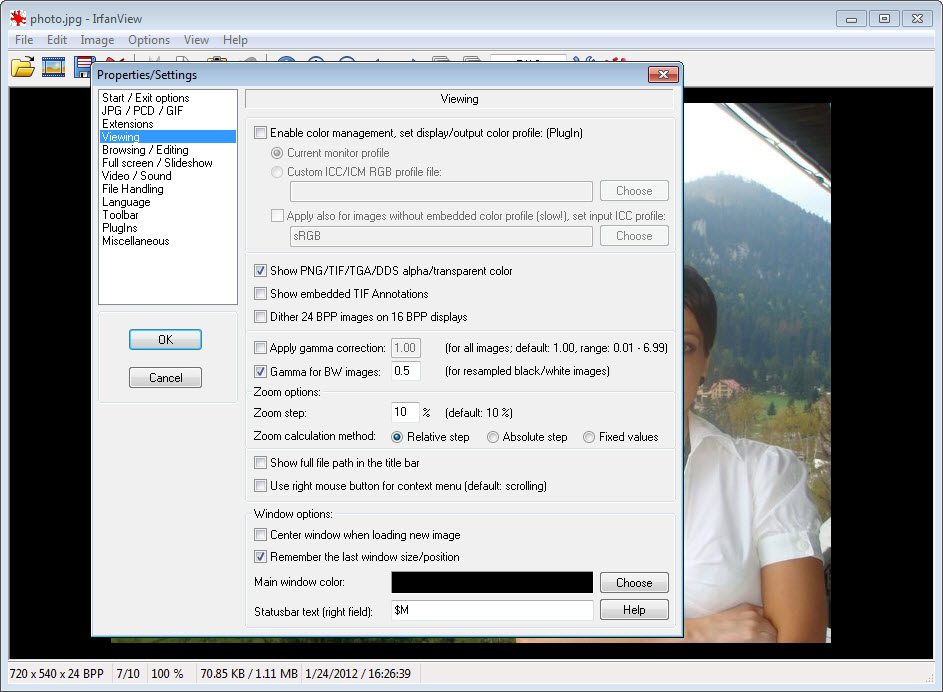The width and height of the screenshot is (943, 692).
Task: Click Cancel in Properties dialog
Action: (165, 378)
